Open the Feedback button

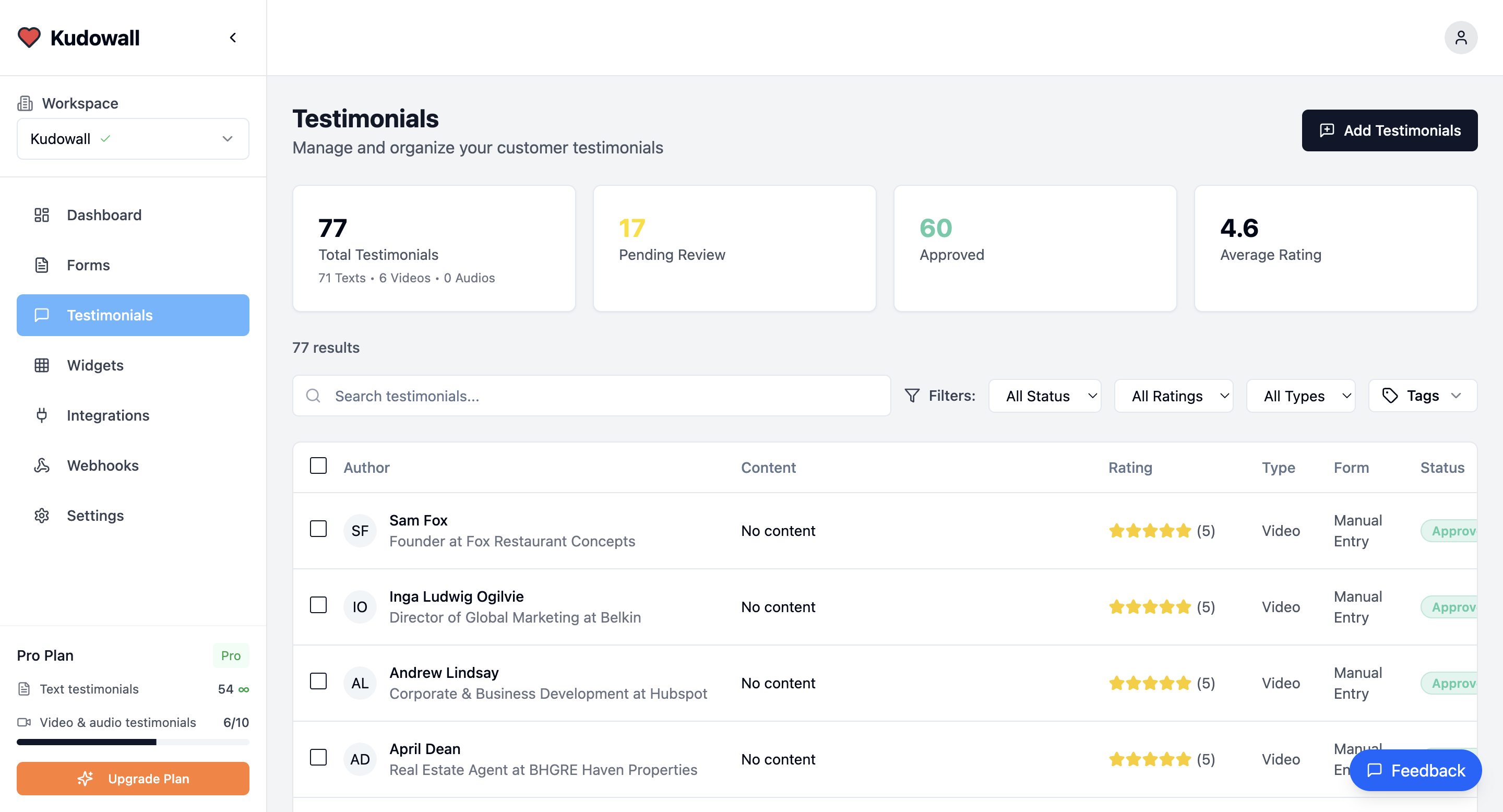1415,771
